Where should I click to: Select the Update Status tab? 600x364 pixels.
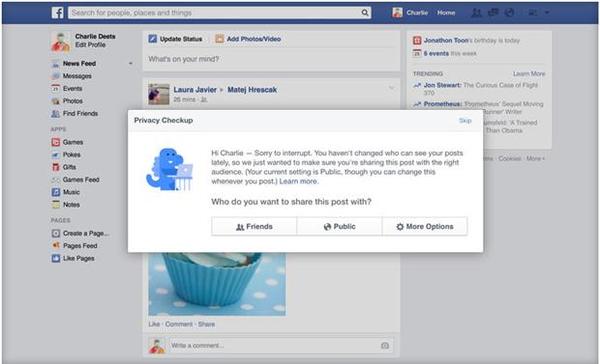[x=175, y=39]
